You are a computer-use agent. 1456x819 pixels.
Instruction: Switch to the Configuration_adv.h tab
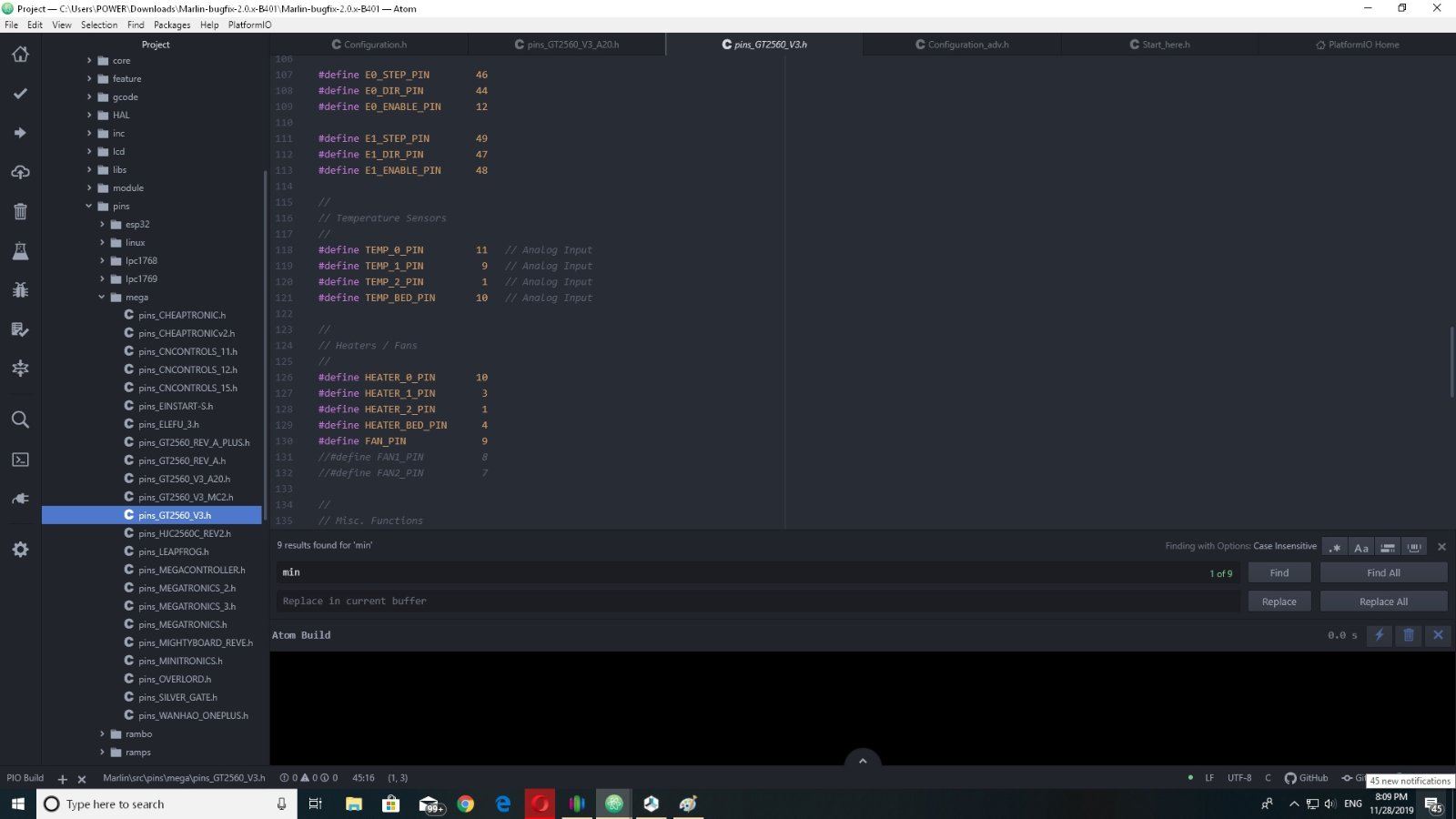click(x=962, y=45)
